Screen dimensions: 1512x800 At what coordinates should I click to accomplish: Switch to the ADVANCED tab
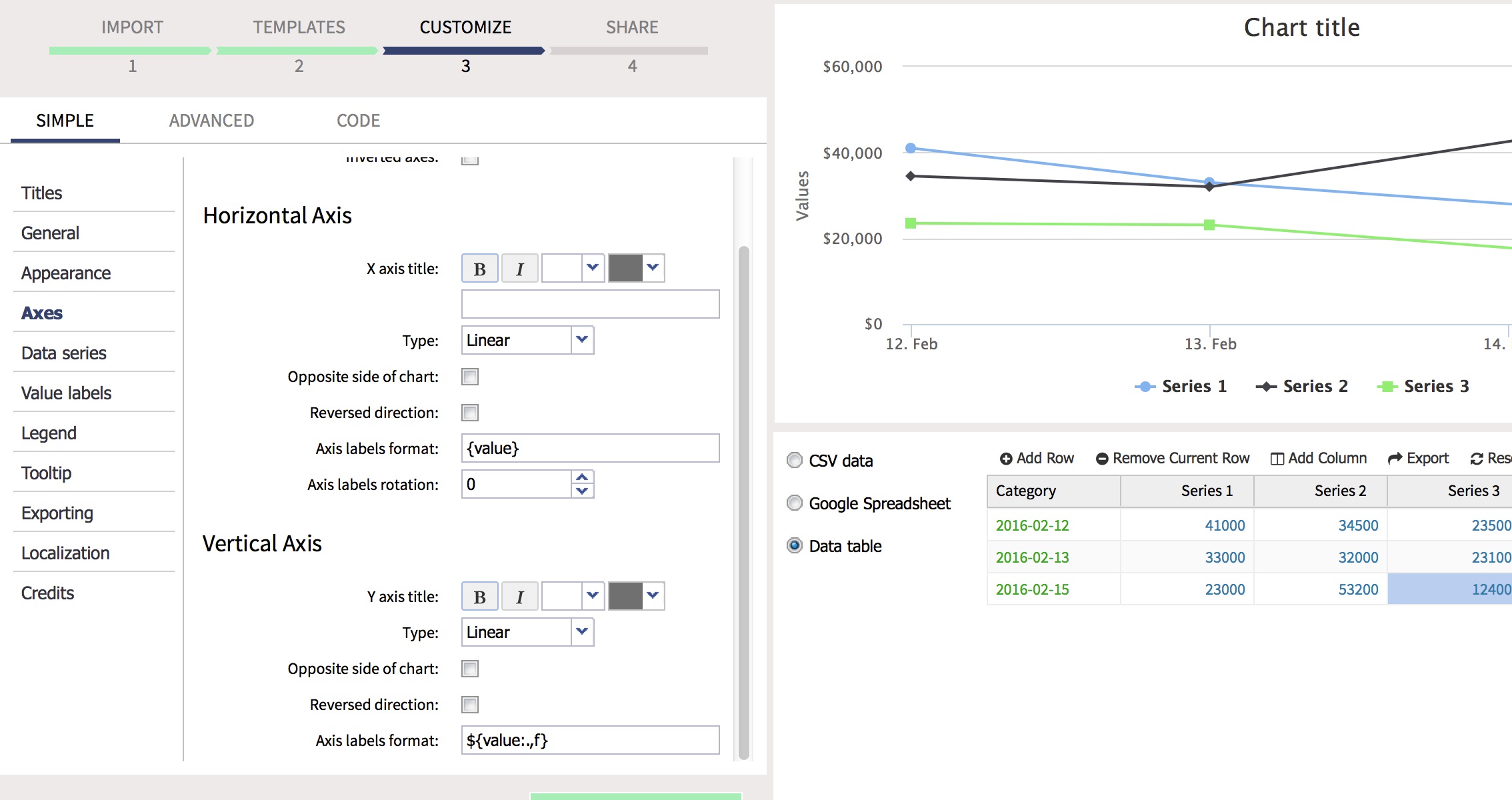coord(211,121)
